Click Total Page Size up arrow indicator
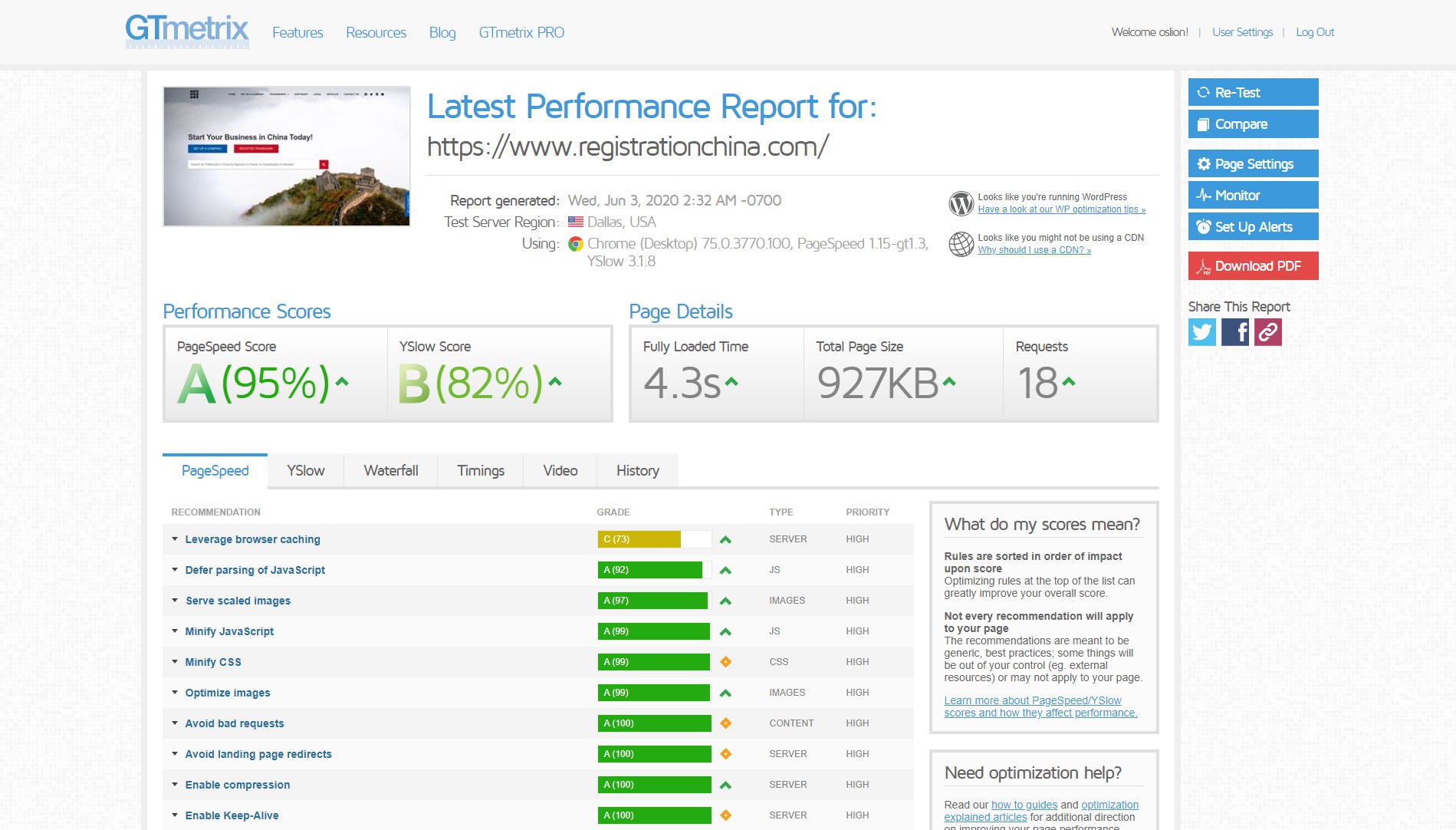This screenshot has height=830, width=1456. [x=949, y=381]
